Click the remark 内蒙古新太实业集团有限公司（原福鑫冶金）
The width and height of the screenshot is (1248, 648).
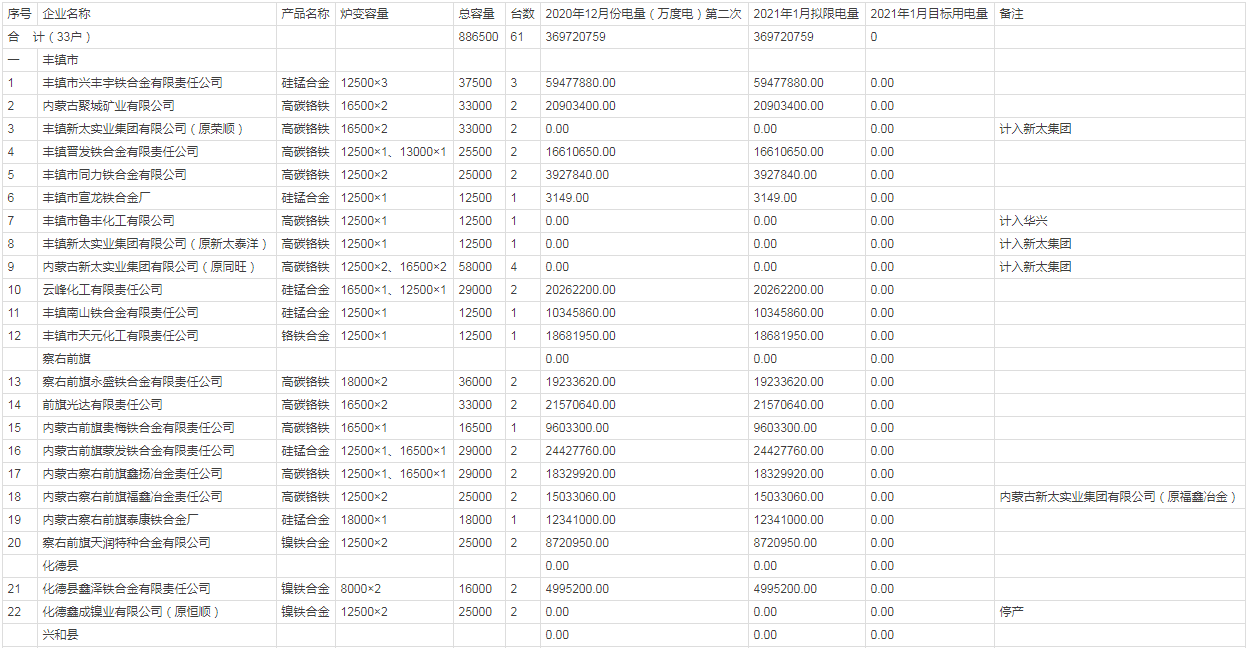[x=1119, y=497]
